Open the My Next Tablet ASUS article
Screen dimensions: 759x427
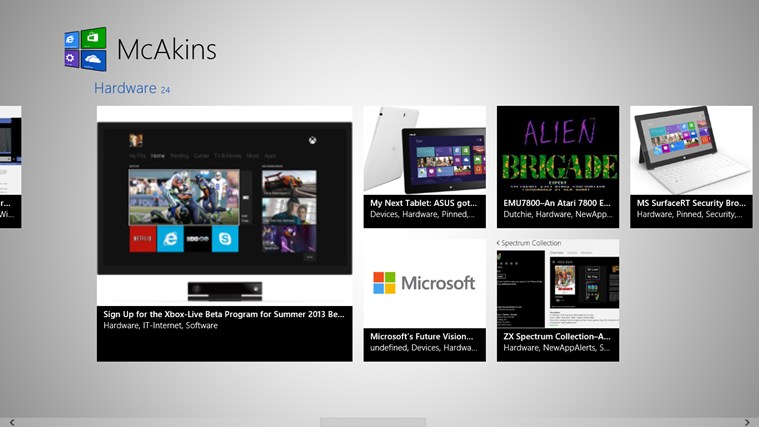[x=424, y=166]
